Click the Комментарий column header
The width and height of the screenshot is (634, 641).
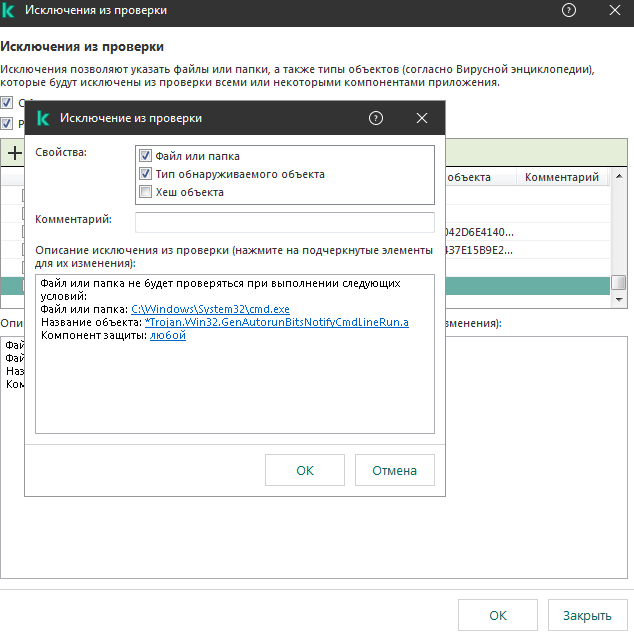tap(562, 177)
